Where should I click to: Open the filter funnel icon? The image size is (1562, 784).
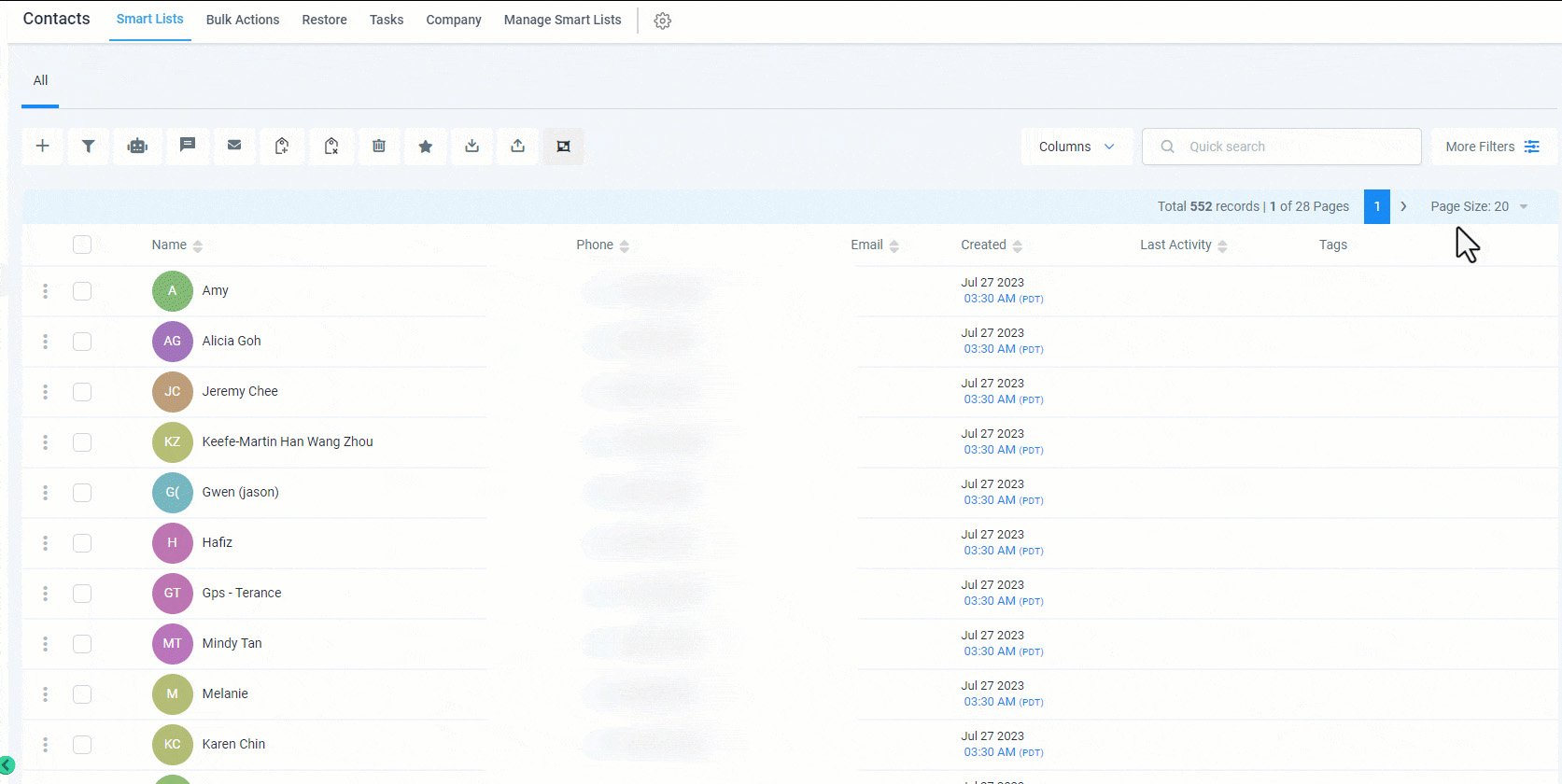coord(89,147)
